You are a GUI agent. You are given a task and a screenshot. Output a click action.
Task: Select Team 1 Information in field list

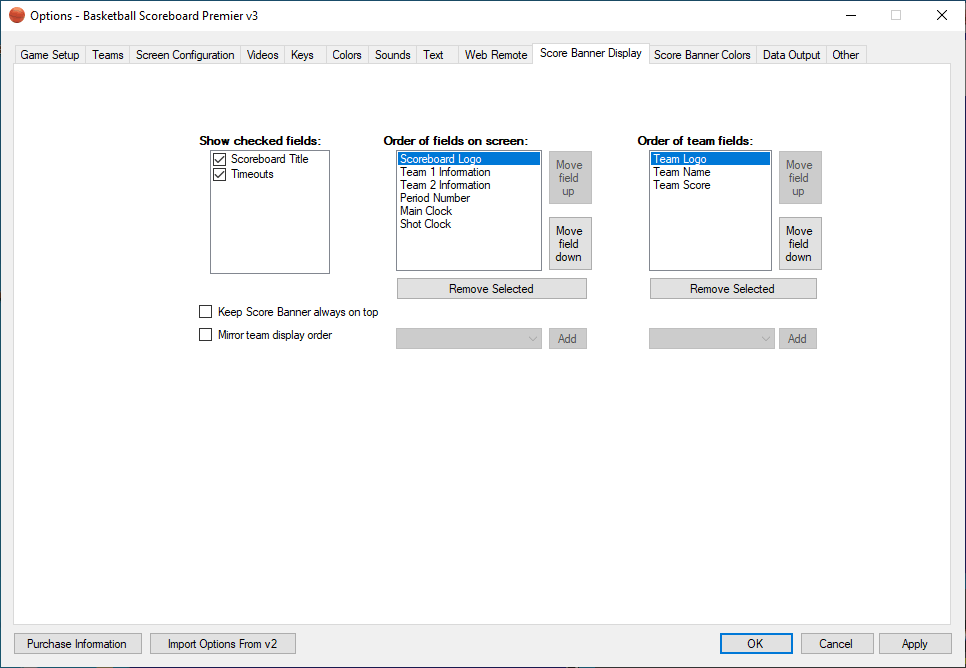[x=445, y=172]
